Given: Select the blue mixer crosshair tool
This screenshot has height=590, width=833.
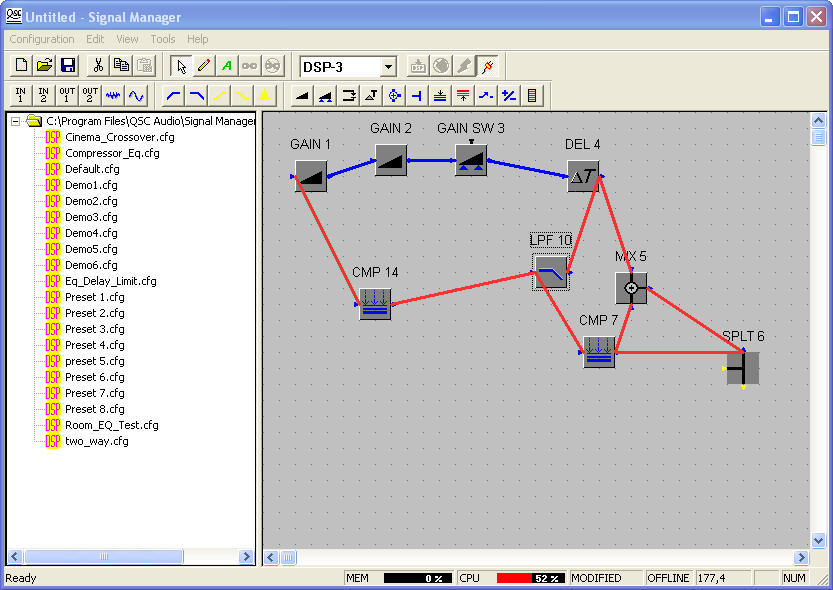Looking at the screenshot, I should tap(394, 96).
